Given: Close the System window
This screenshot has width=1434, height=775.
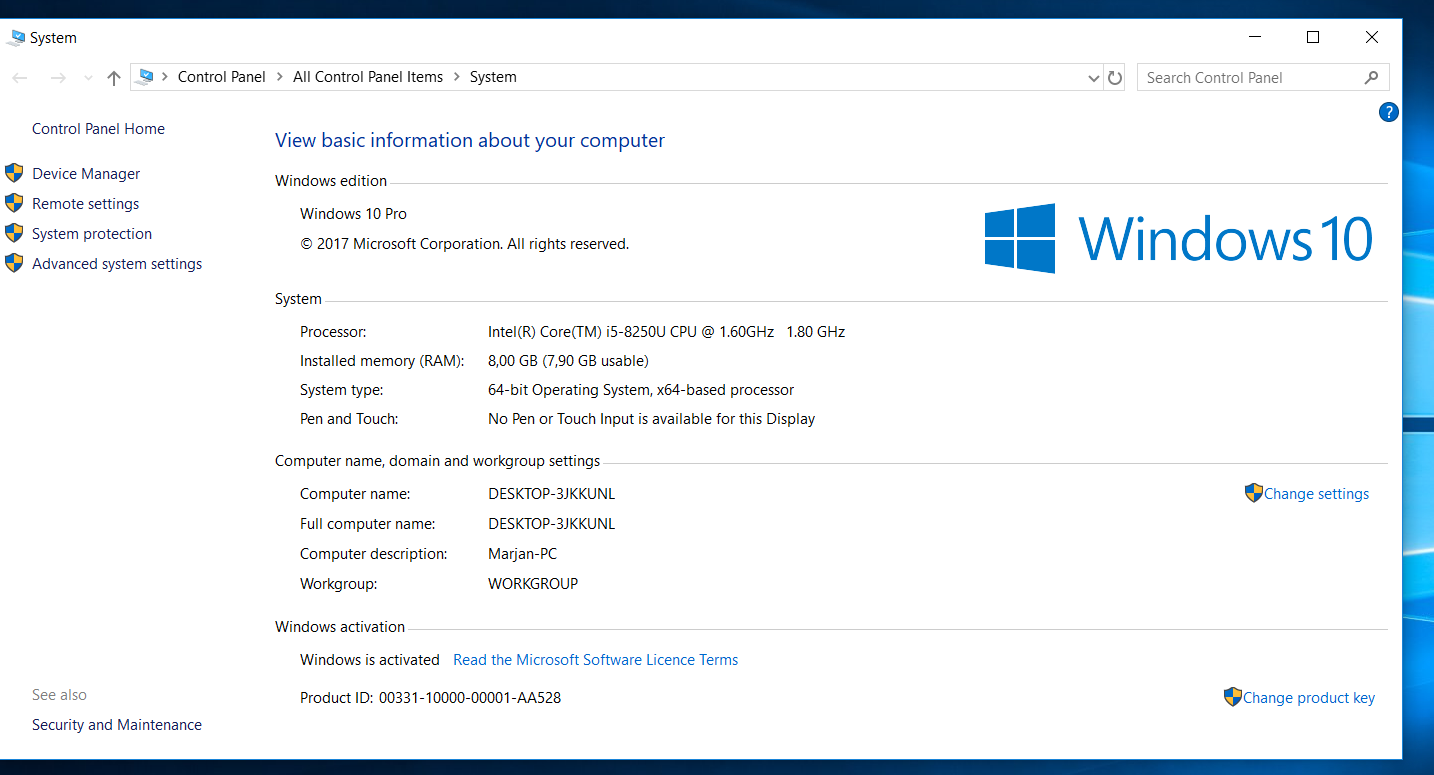Looking at the screenshot, I should [x=1372, y=38].
